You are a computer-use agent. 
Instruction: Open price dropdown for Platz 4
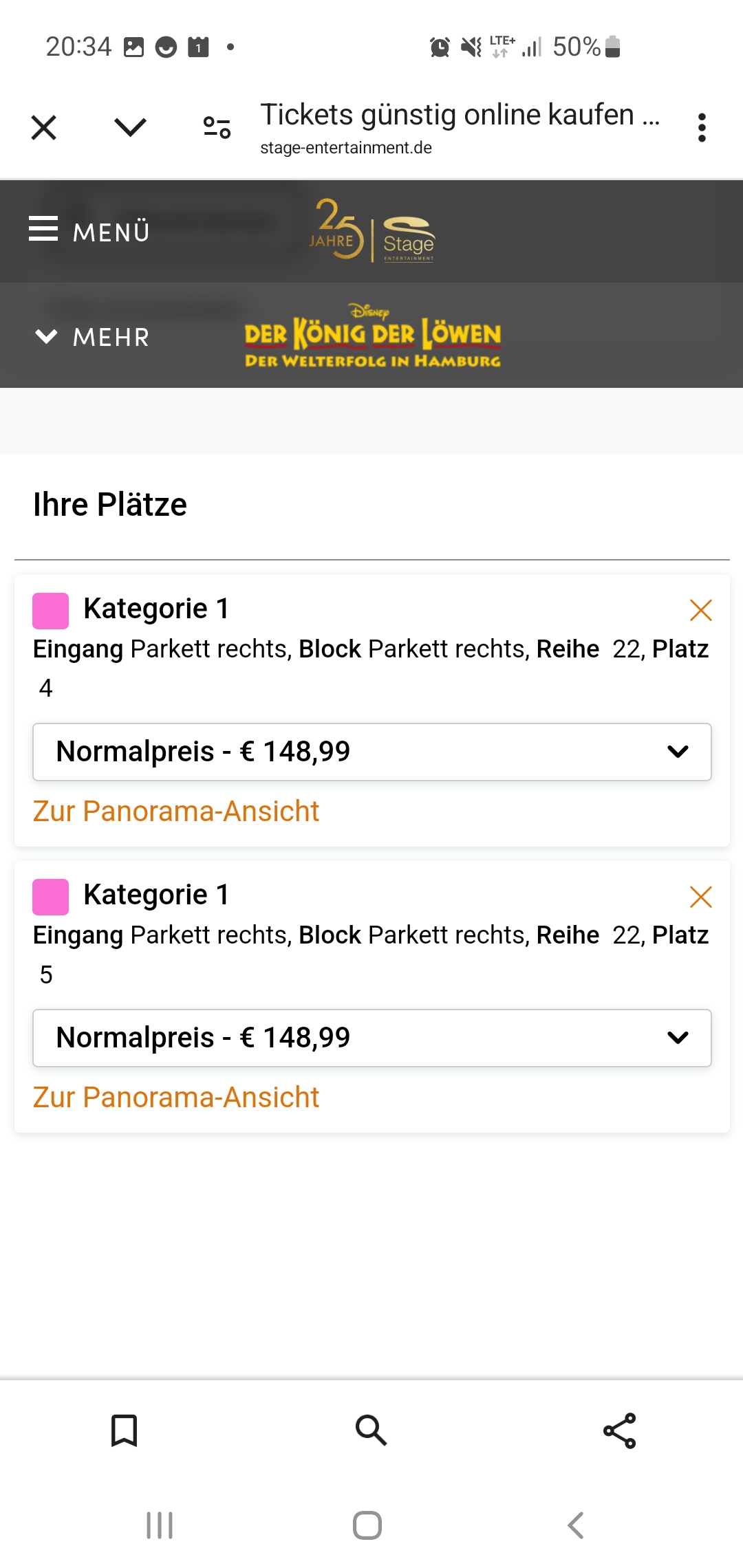(371, 752)
